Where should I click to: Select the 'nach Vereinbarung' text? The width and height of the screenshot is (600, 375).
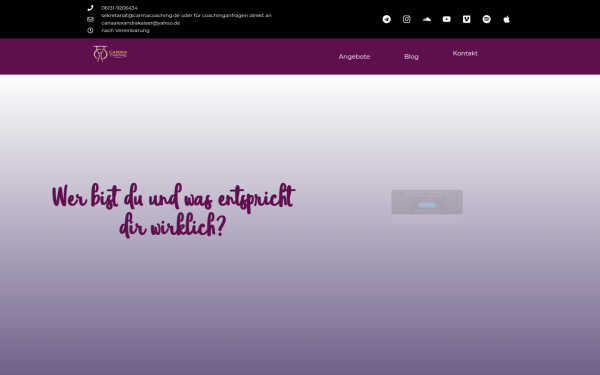126,30
